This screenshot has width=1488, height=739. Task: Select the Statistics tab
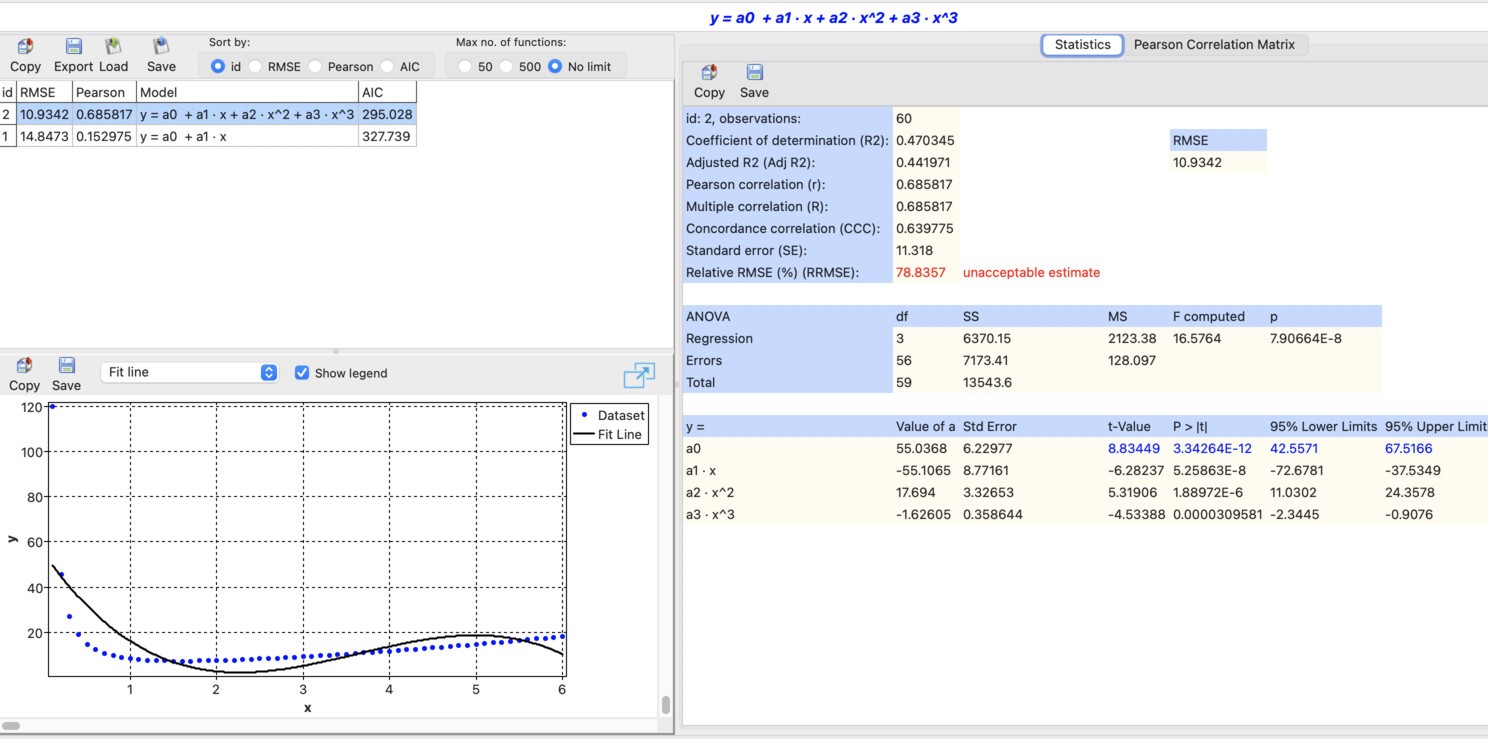tap(1081, 44)
